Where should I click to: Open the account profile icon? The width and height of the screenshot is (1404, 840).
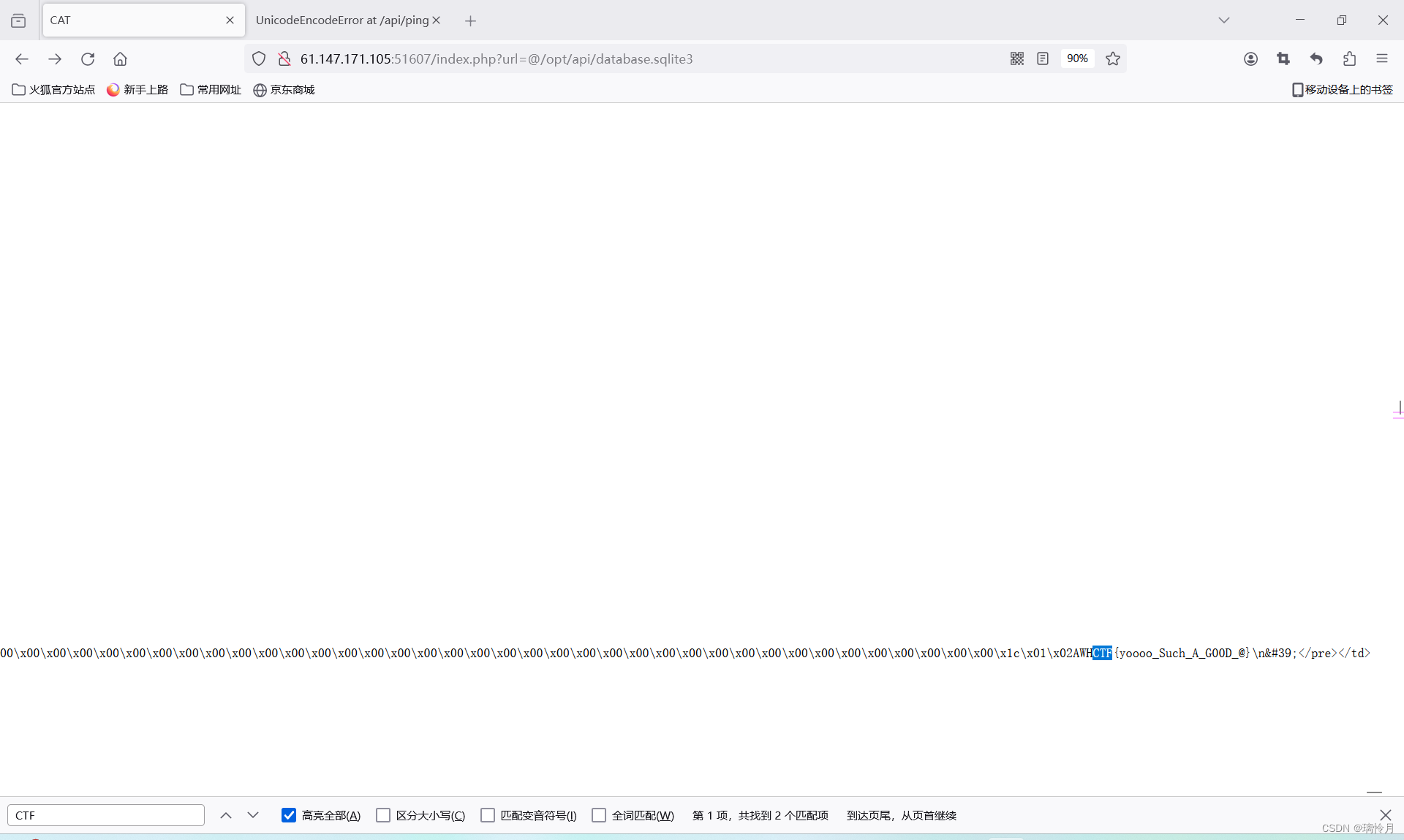[1250, 58]
